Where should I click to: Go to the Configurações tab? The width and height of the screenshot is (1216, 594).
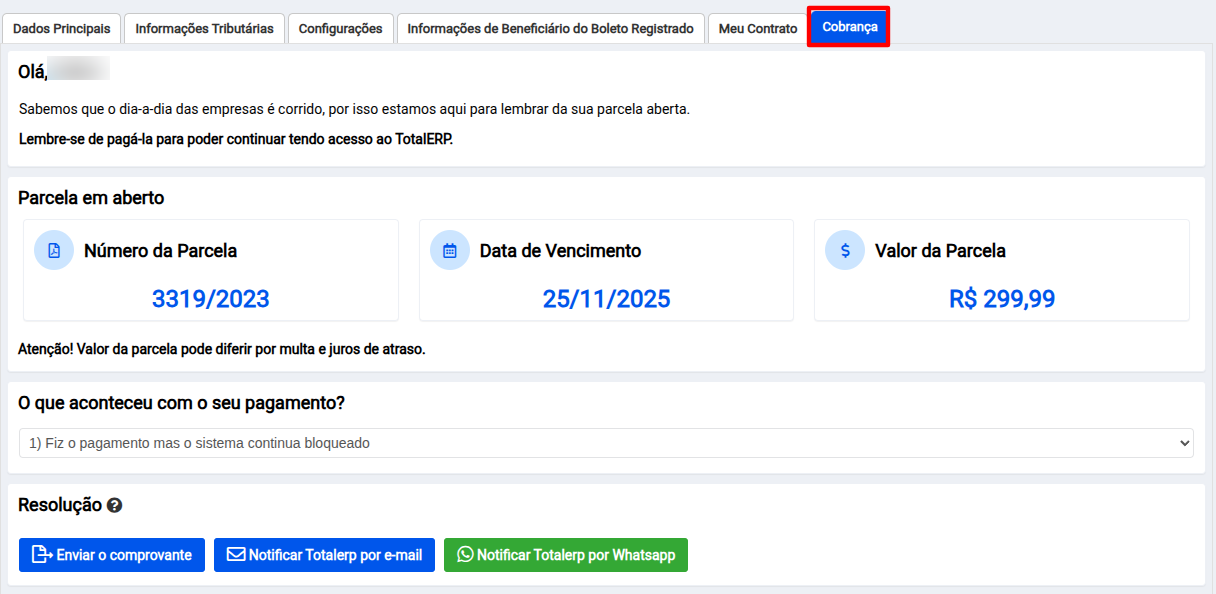click(340, 29)
